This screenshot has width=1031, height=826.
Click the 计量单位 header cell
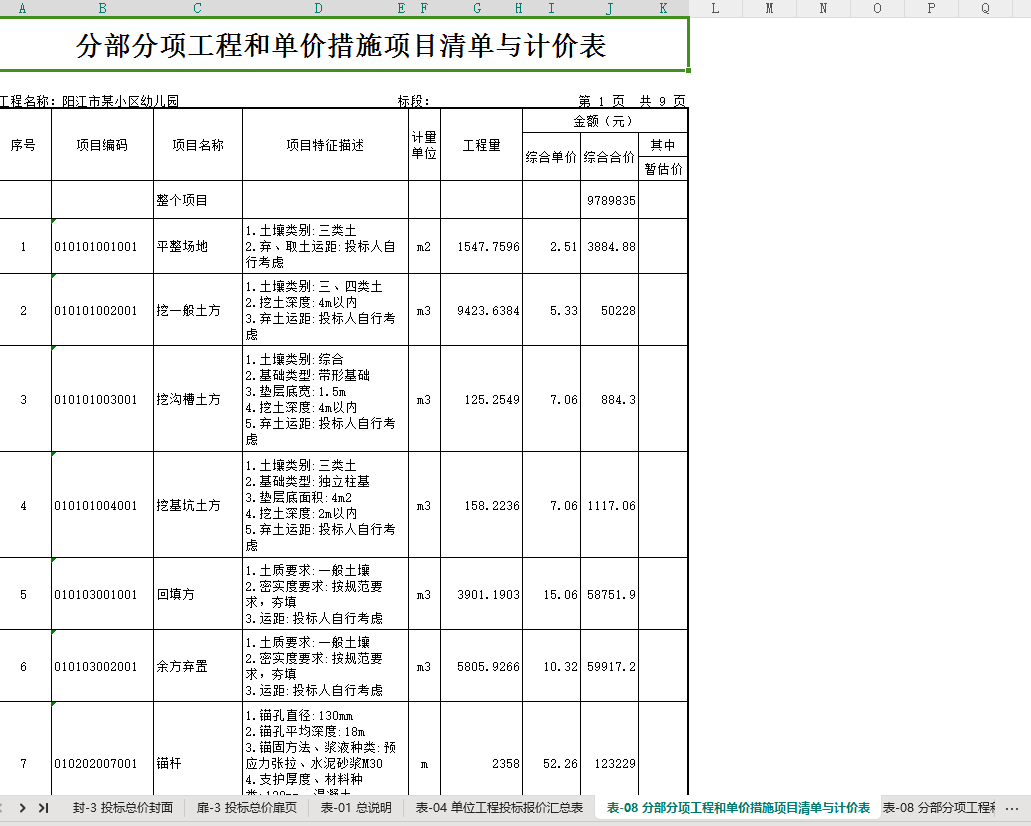click(x=424, y=145)
